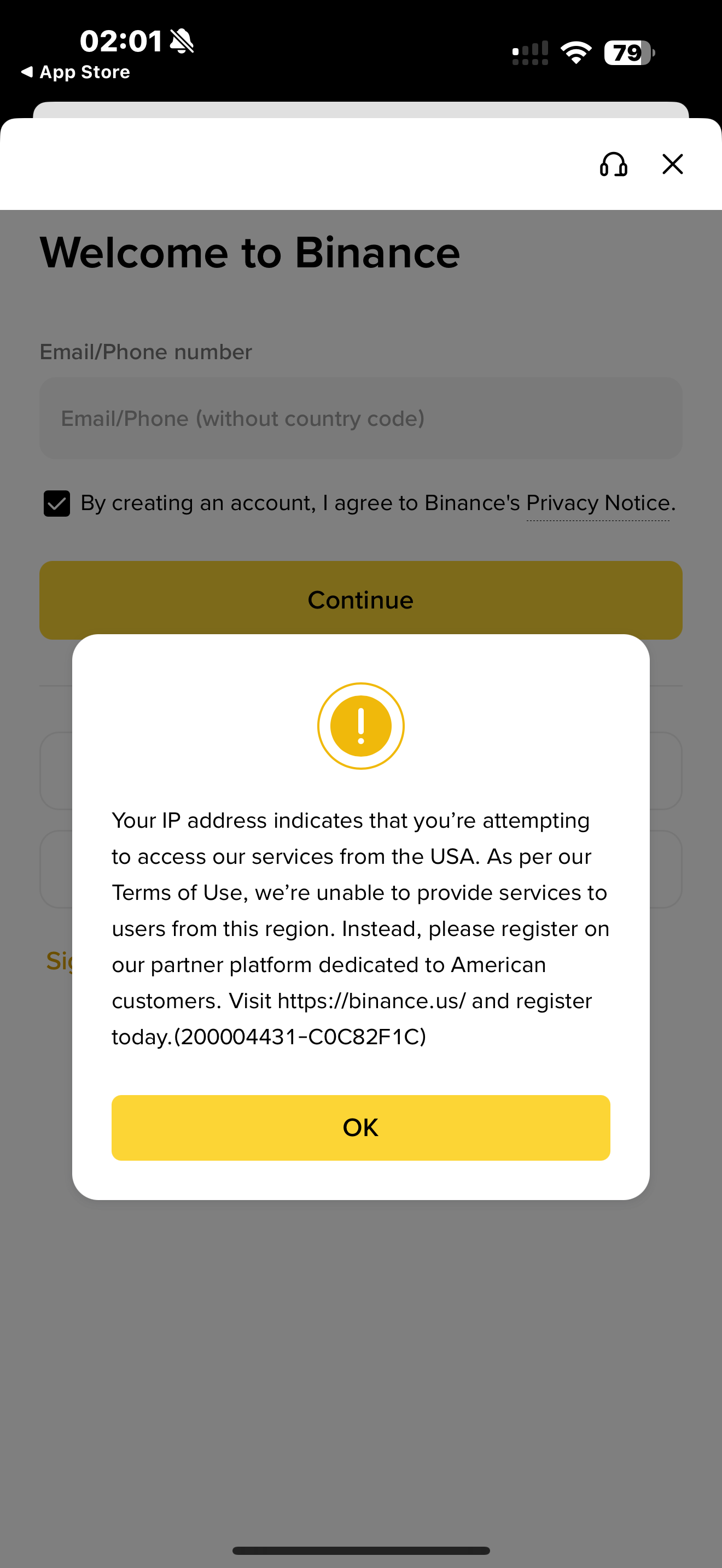Tap the silent mode bell icon

coord(182,41)
